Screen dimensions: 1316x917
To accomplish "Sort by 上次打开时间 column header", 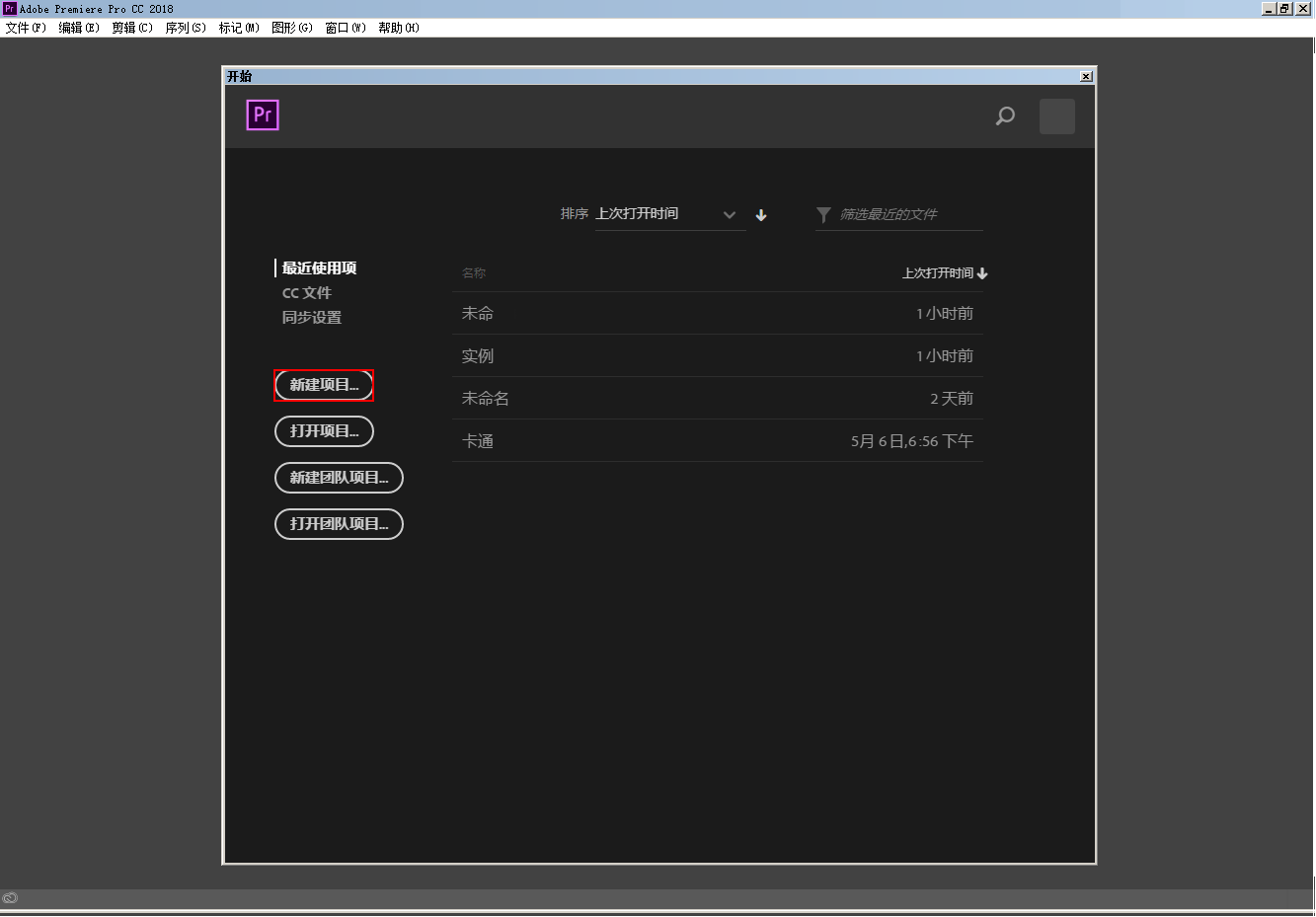I will pos(945,273).
